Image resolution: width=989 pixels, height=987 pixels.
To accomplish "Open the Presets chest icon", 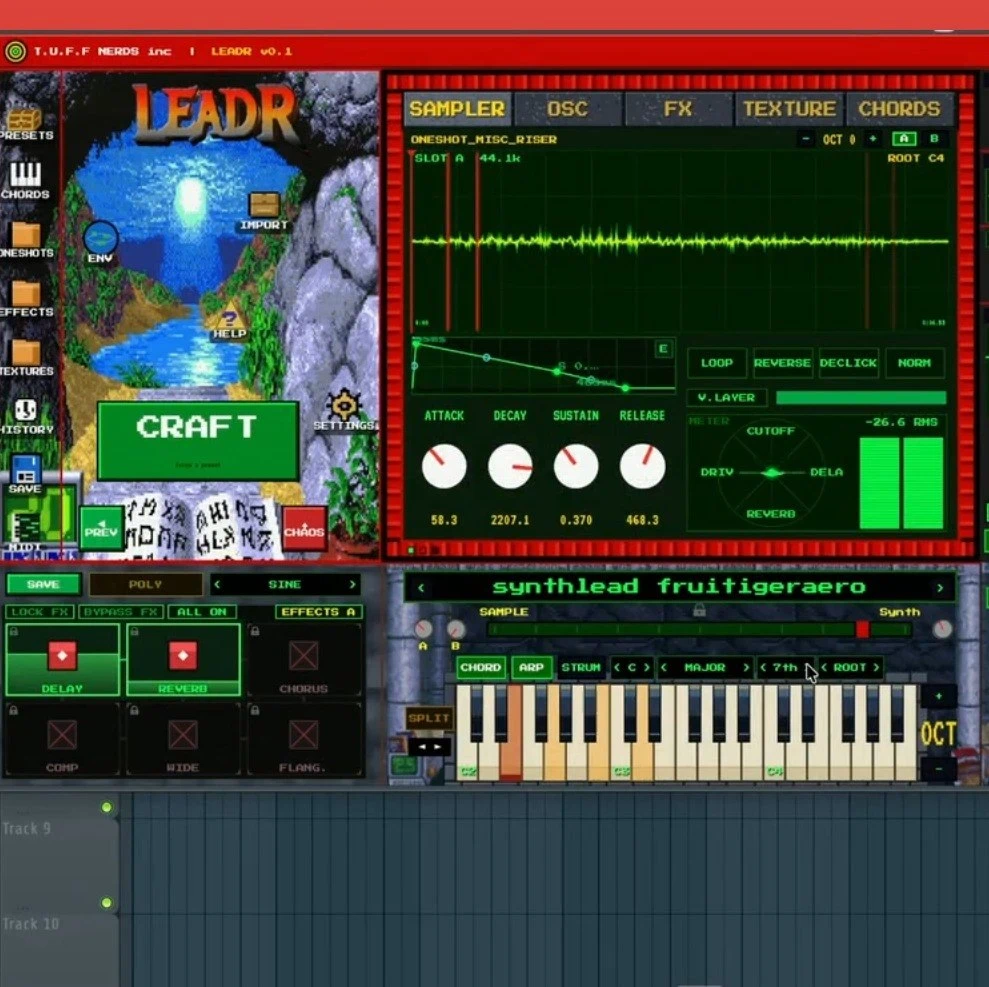I will (x=24, y=119).
